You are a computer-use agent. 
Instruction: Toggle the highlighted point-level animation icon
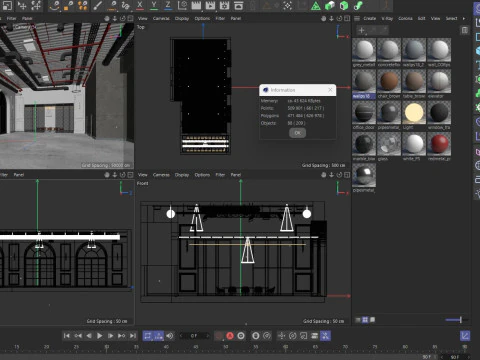(325, 336)
